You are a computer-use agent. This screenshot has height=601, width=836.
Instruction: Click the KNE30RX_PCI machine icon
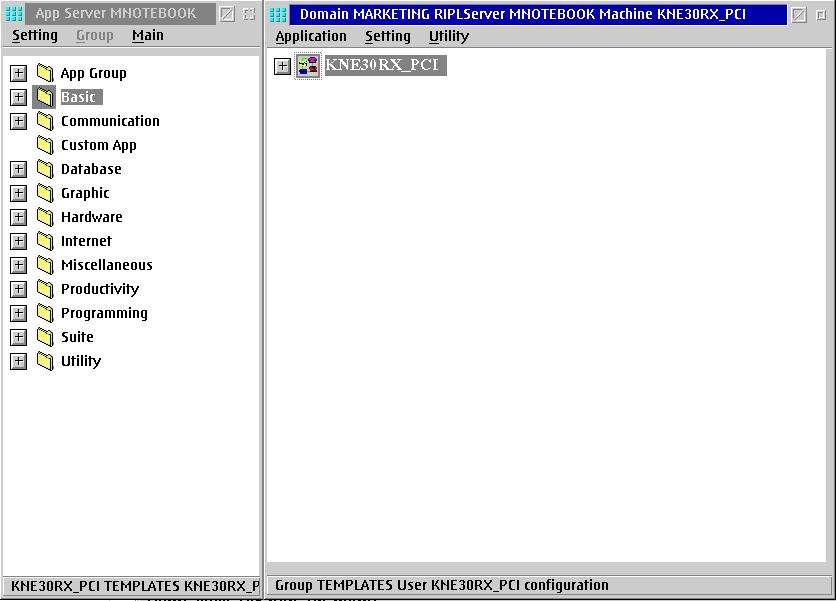308,66
